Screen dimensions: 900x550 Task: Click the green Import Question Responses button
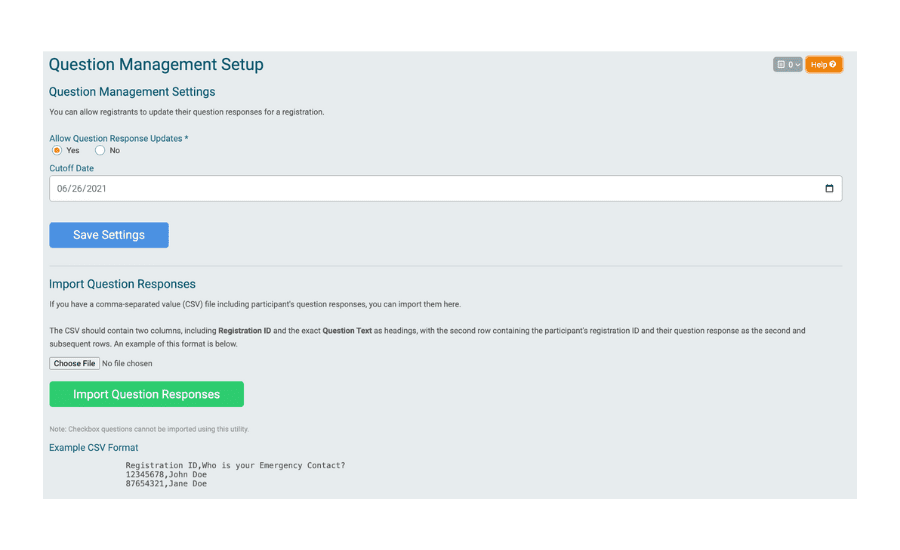[x=146, y=394]
